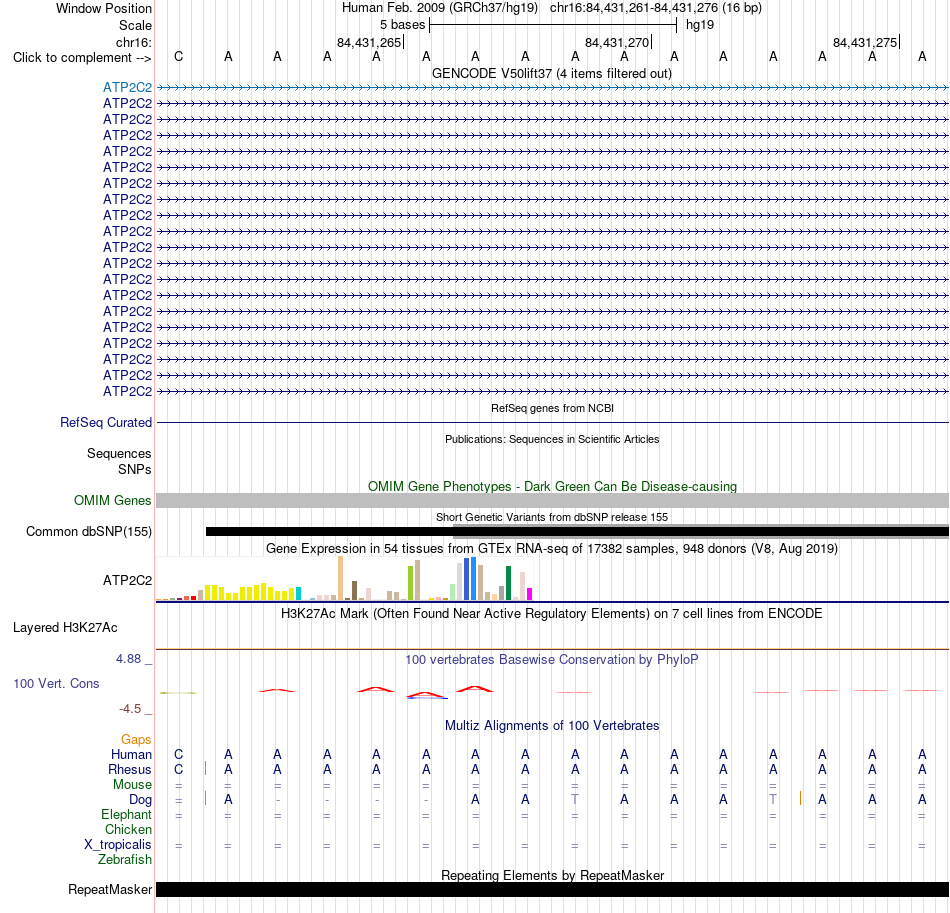Screen dimensions: 950x913
Task: Click the dark green GTEx expression bar
Action: click(508, 583)
